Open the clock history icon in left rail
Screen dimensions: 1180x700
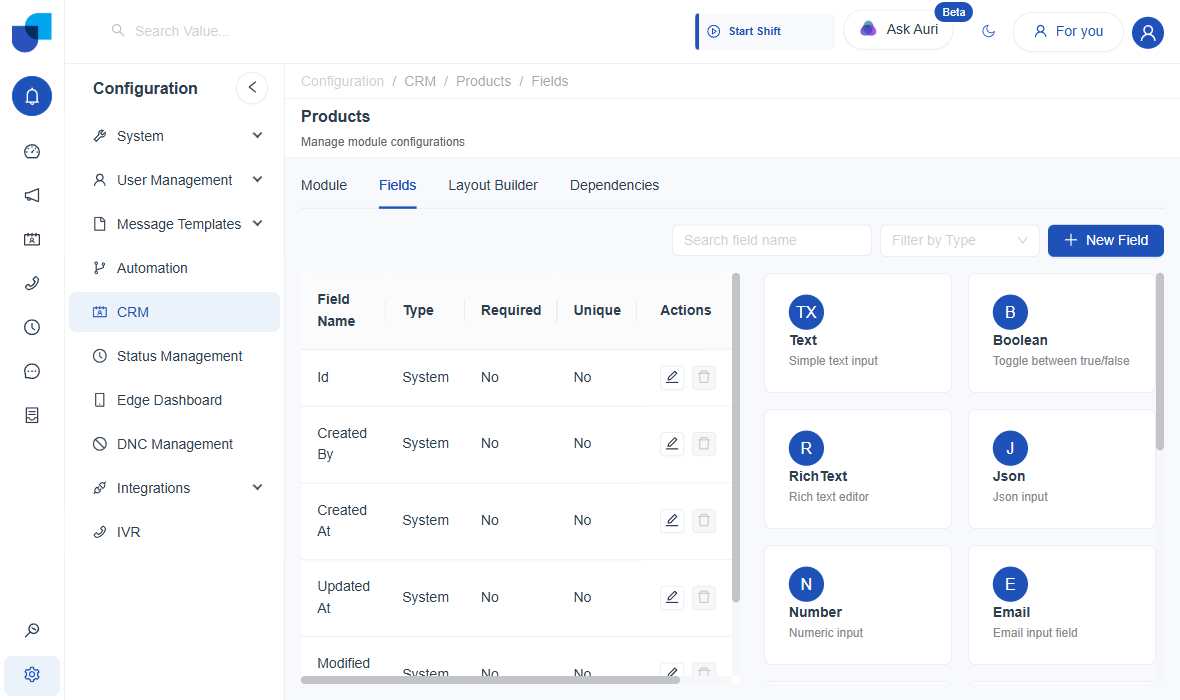click(32, 327)
